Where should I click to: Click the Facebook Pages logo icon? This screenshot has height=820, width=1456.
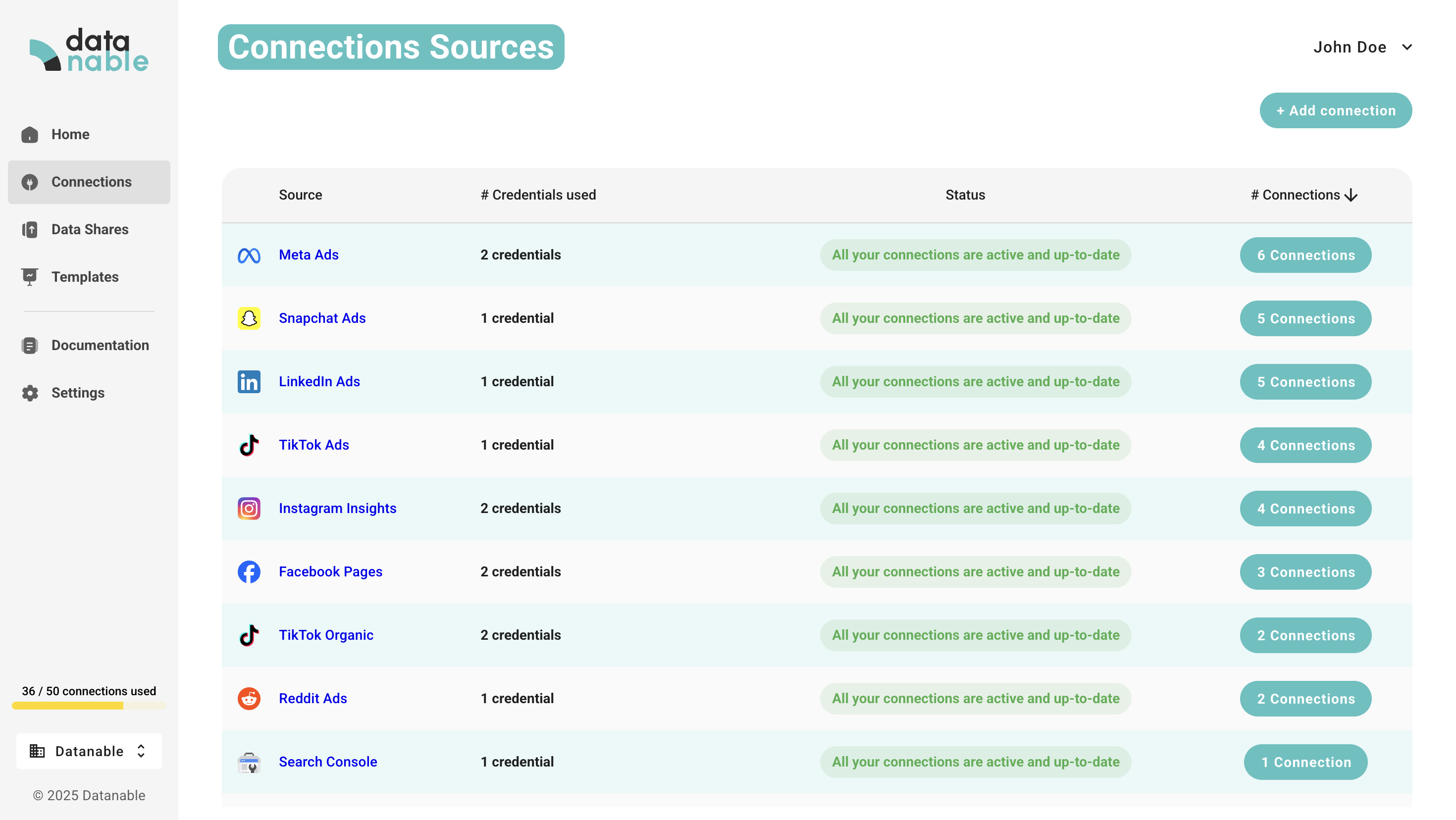click(x=249, y=571)
